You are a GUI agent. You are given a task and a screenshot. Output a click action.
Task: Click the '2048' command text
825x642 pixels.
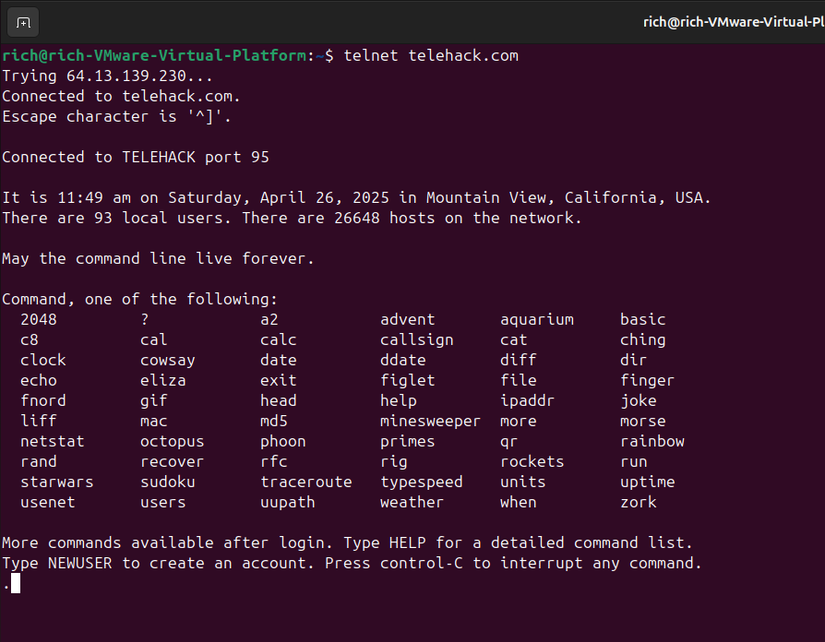pos(38,319)
